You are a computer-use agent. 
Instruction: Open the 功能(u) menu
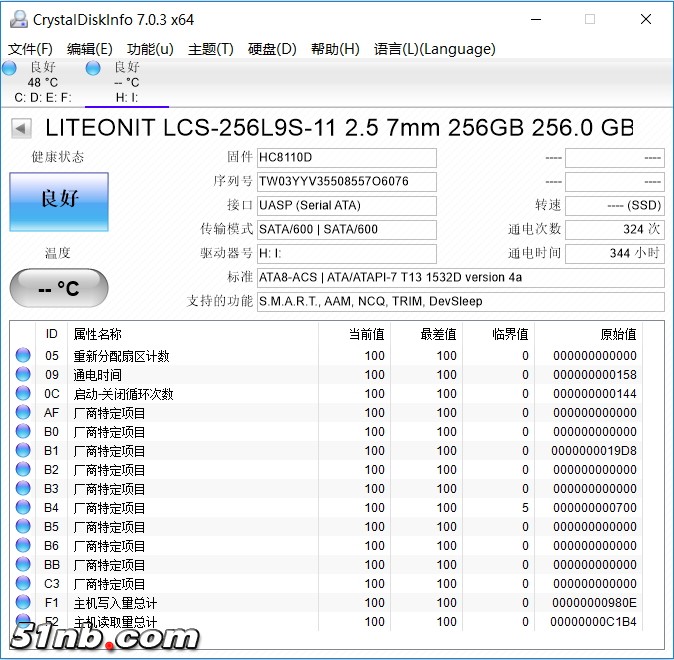point(150,49)
